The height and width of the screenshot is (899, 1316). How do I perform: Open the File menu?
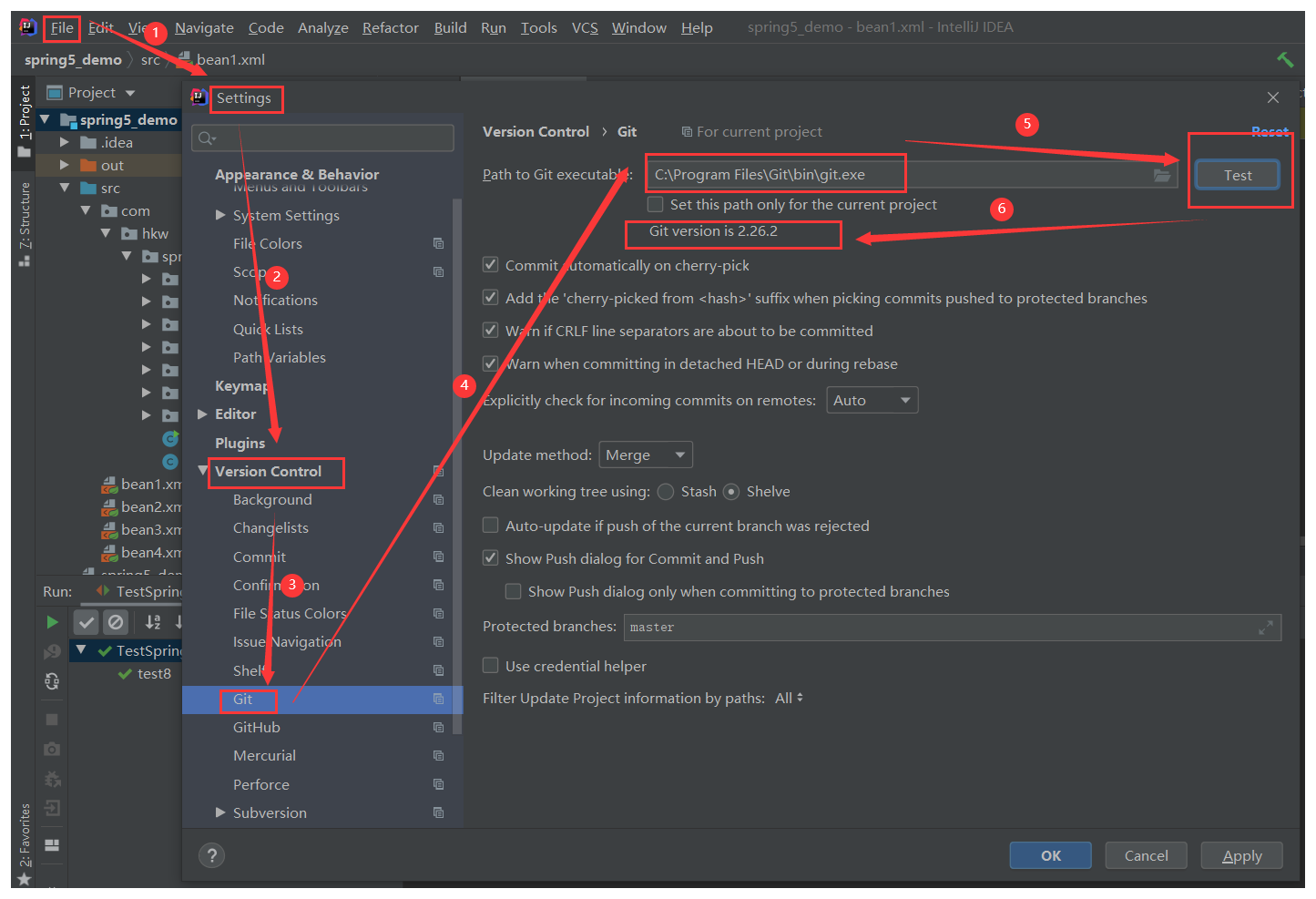pos(62,28)
